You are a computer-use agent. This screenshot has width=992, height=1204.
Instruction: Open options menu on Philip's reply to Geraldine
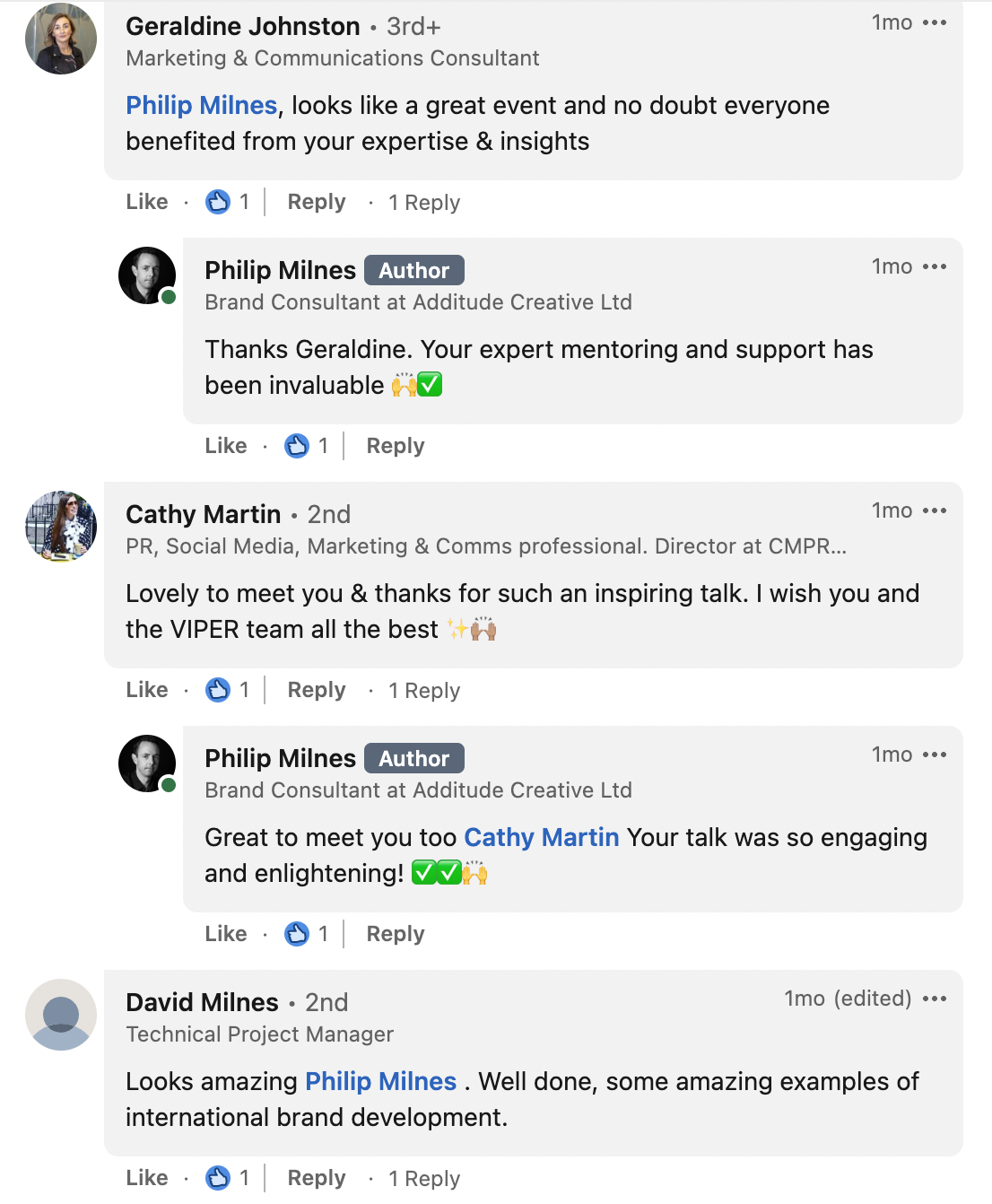[934, 267]
